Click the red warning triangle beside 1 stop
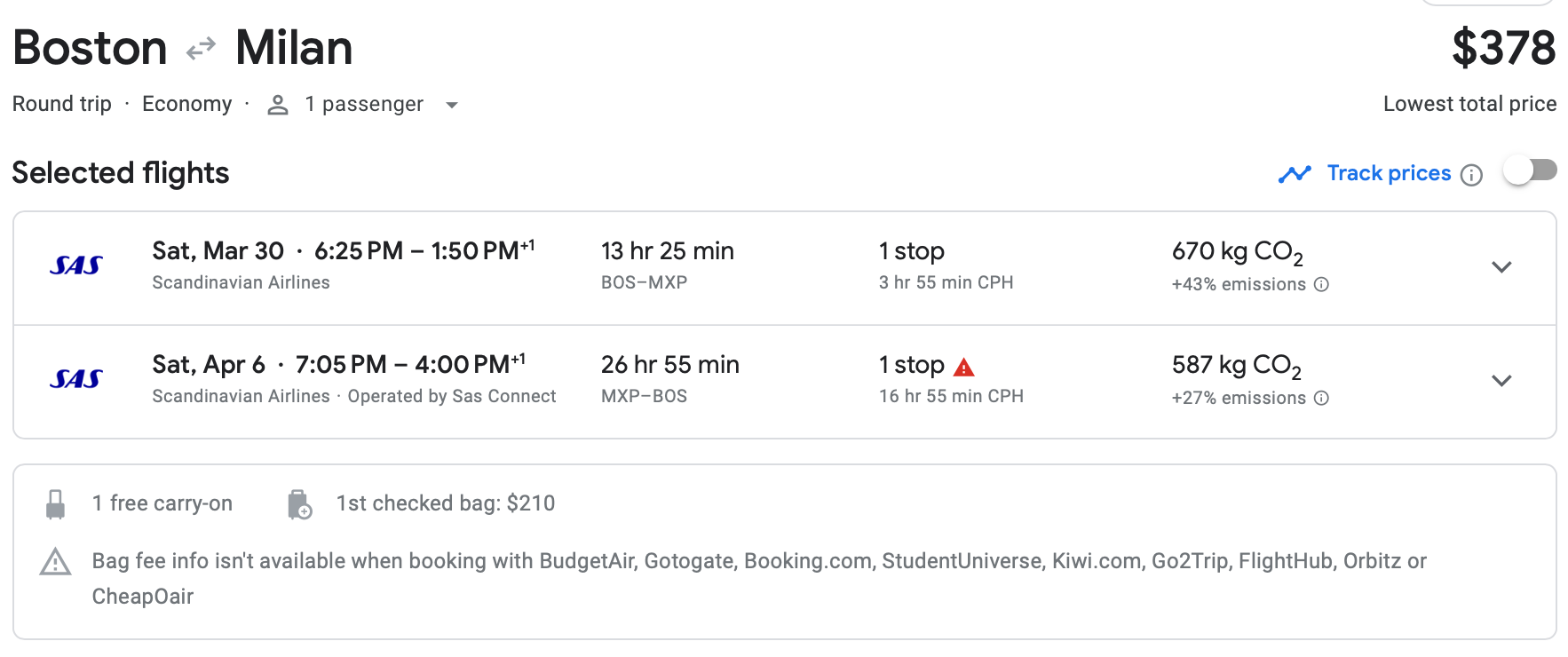Viewport: 1568px width, 657px height. click(964, 367)
